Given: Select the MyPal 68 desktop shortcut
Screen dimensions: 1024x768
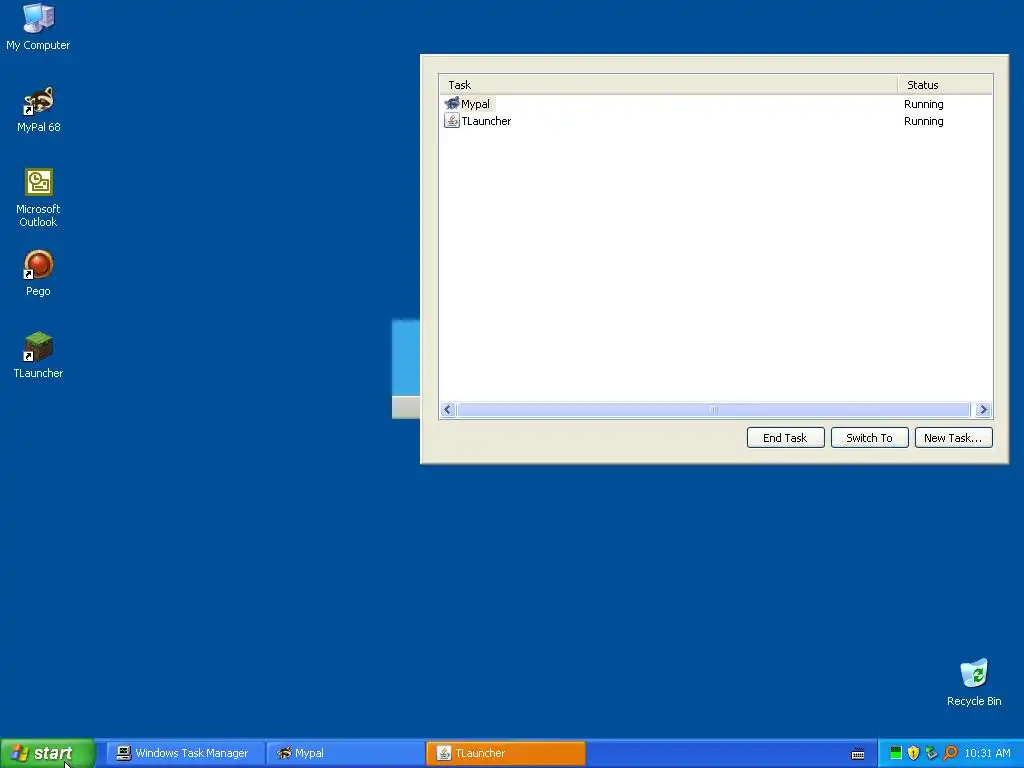Looking at the screenshot, I should tap(38, 109).
